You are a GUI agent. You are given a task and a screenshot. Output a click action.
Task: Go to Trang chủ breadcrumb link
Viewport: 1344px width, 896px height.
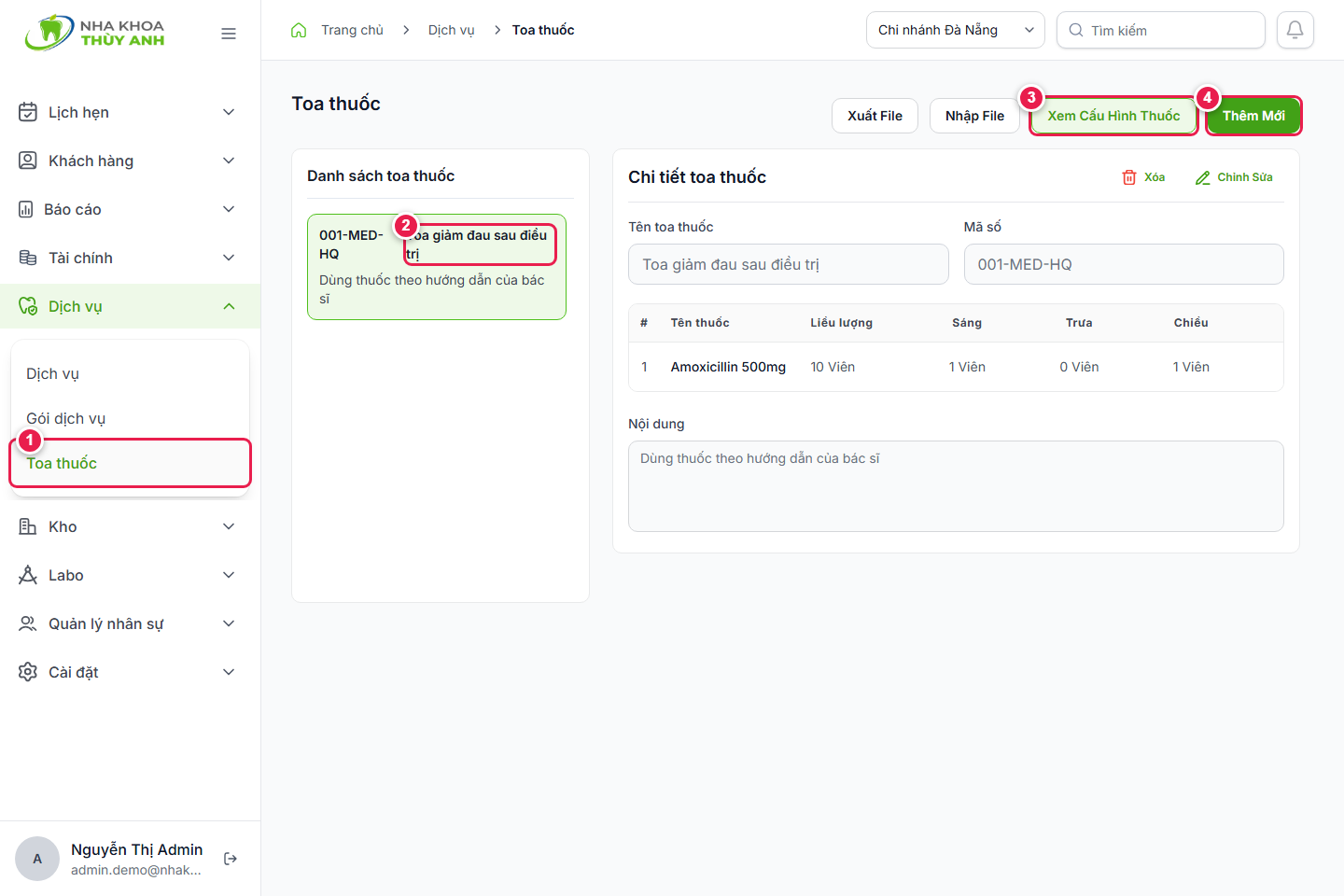(352, 30)
